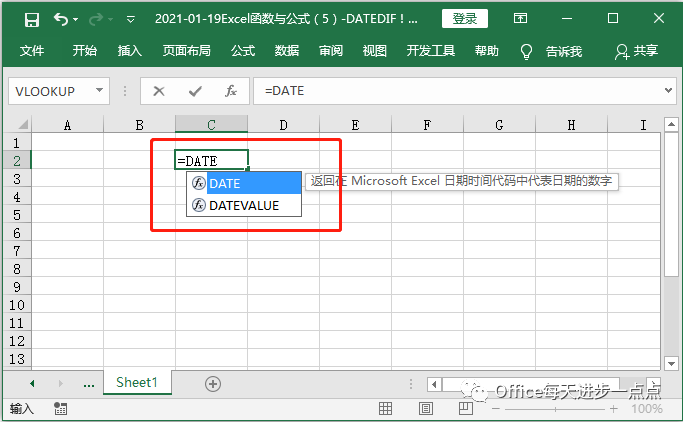Click the Redo arrow icon

[96, 19]
